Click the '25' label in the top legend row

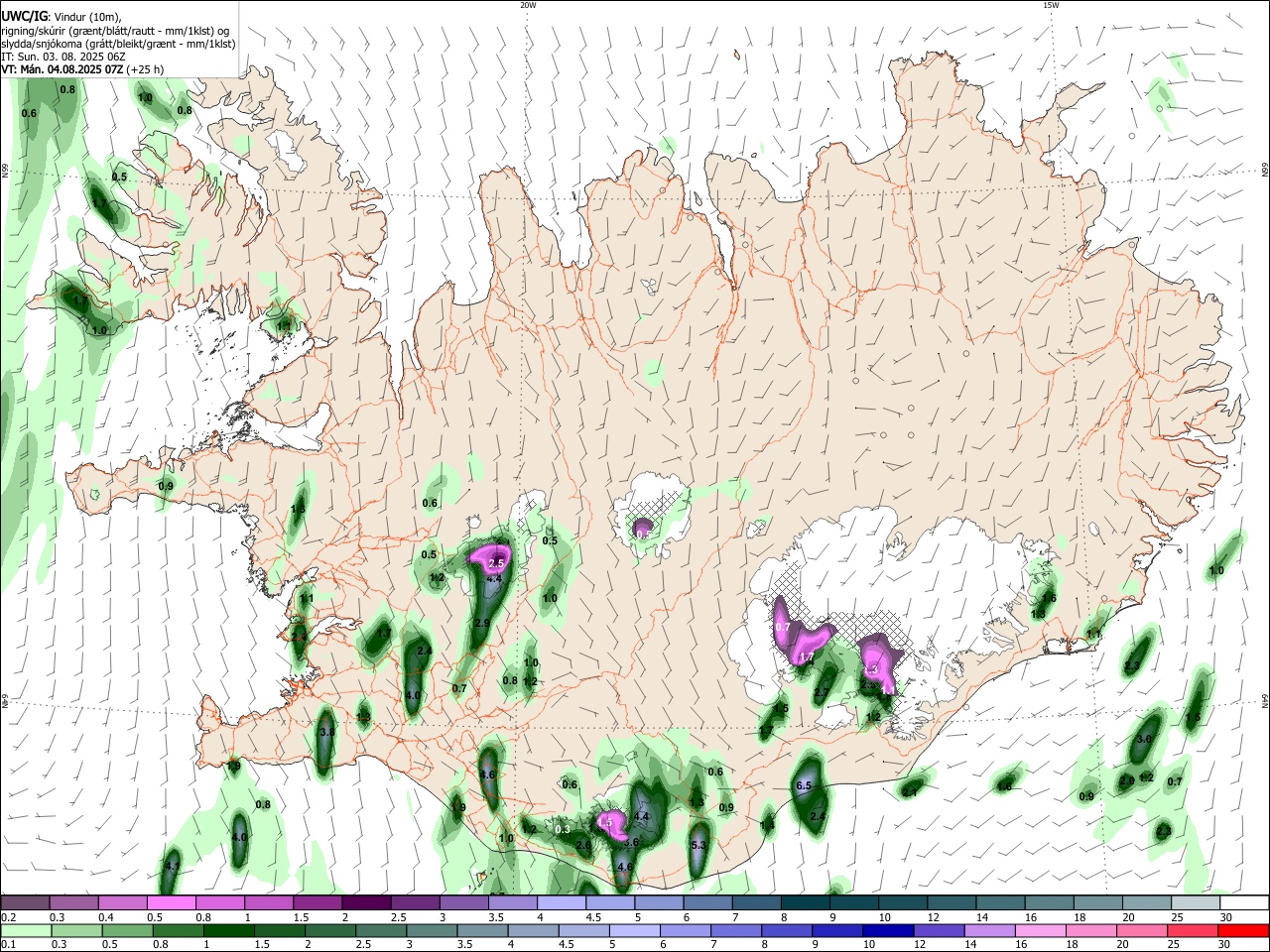click(x=1179, y=917)
